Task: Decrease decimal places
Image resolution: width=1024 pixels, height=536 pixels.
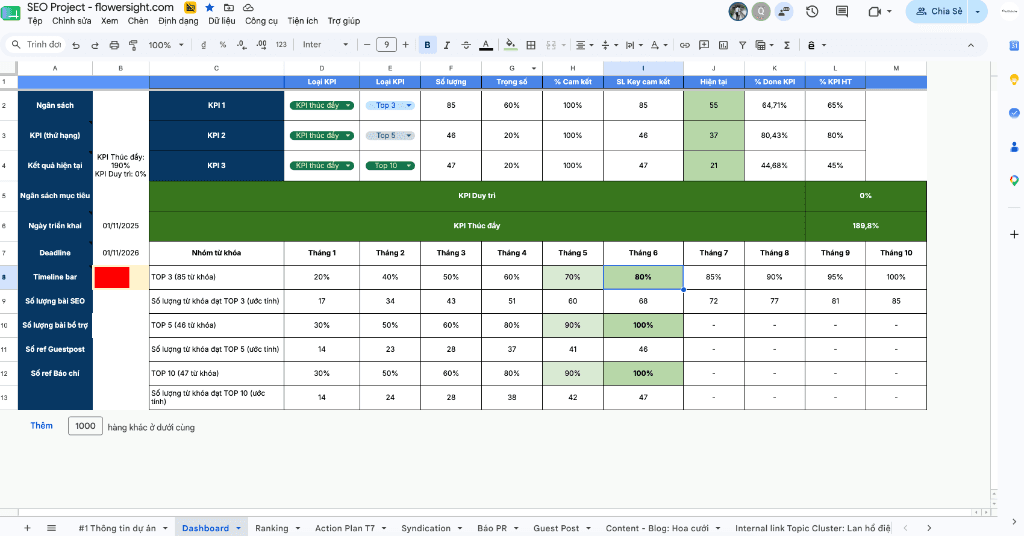Action: 242,45
